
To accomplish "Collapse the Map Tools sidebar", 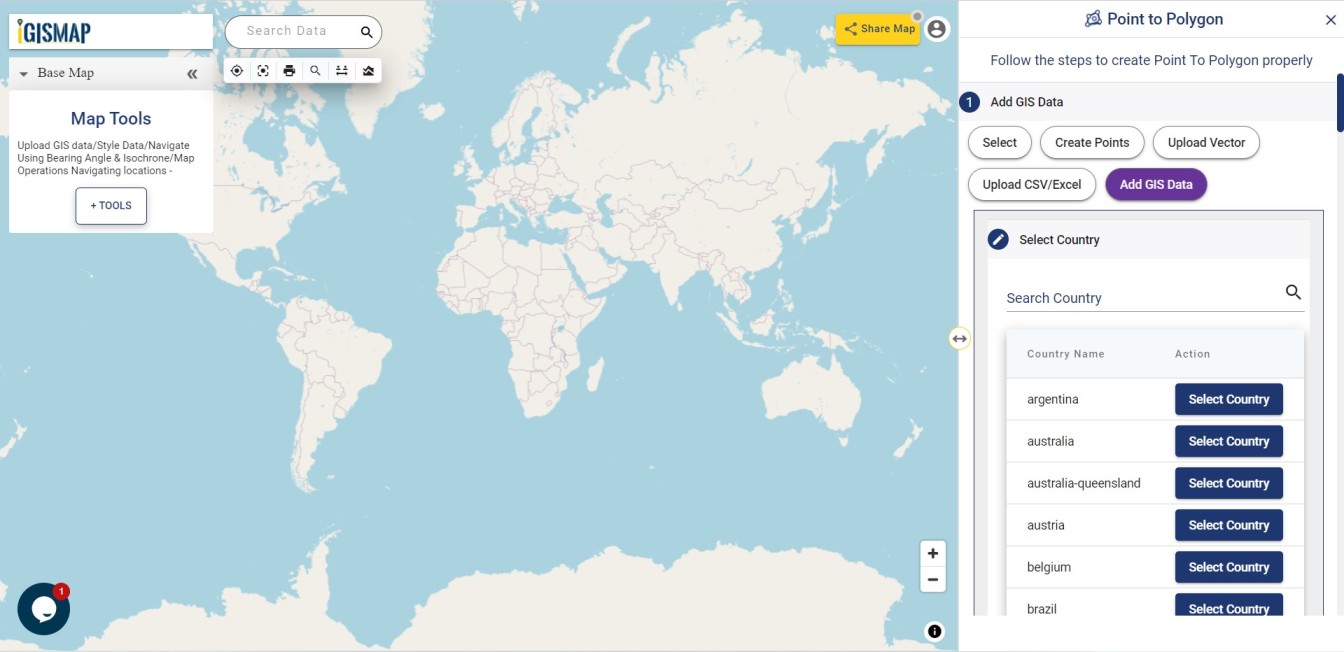I will click(191, 72).
